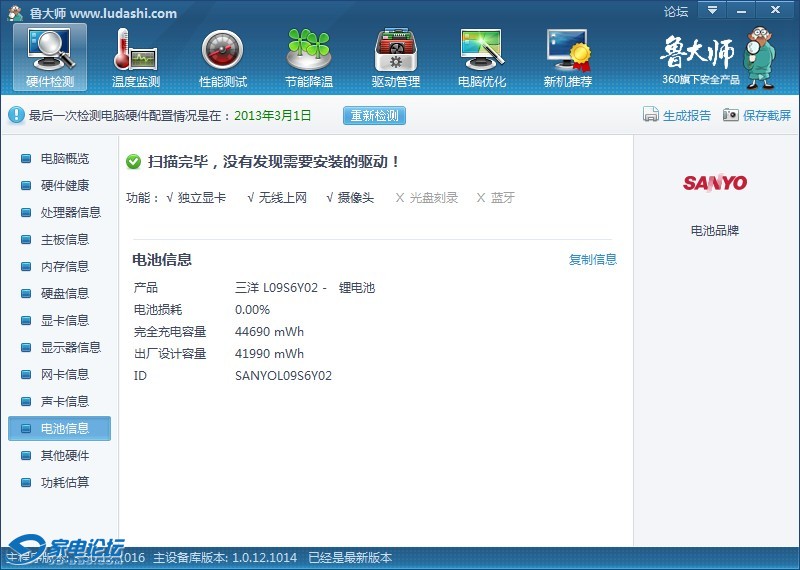The width and height of the screenshot is (800, 570).
Task: Show 硬盘信息 hard disk details
Action: point(64,294)
